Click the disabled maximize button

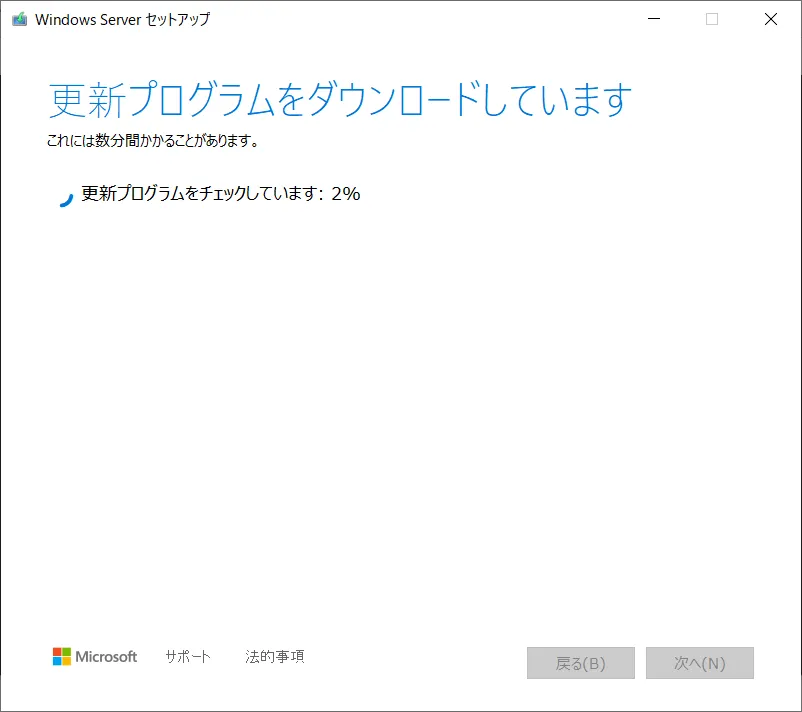tap(711, 19)
